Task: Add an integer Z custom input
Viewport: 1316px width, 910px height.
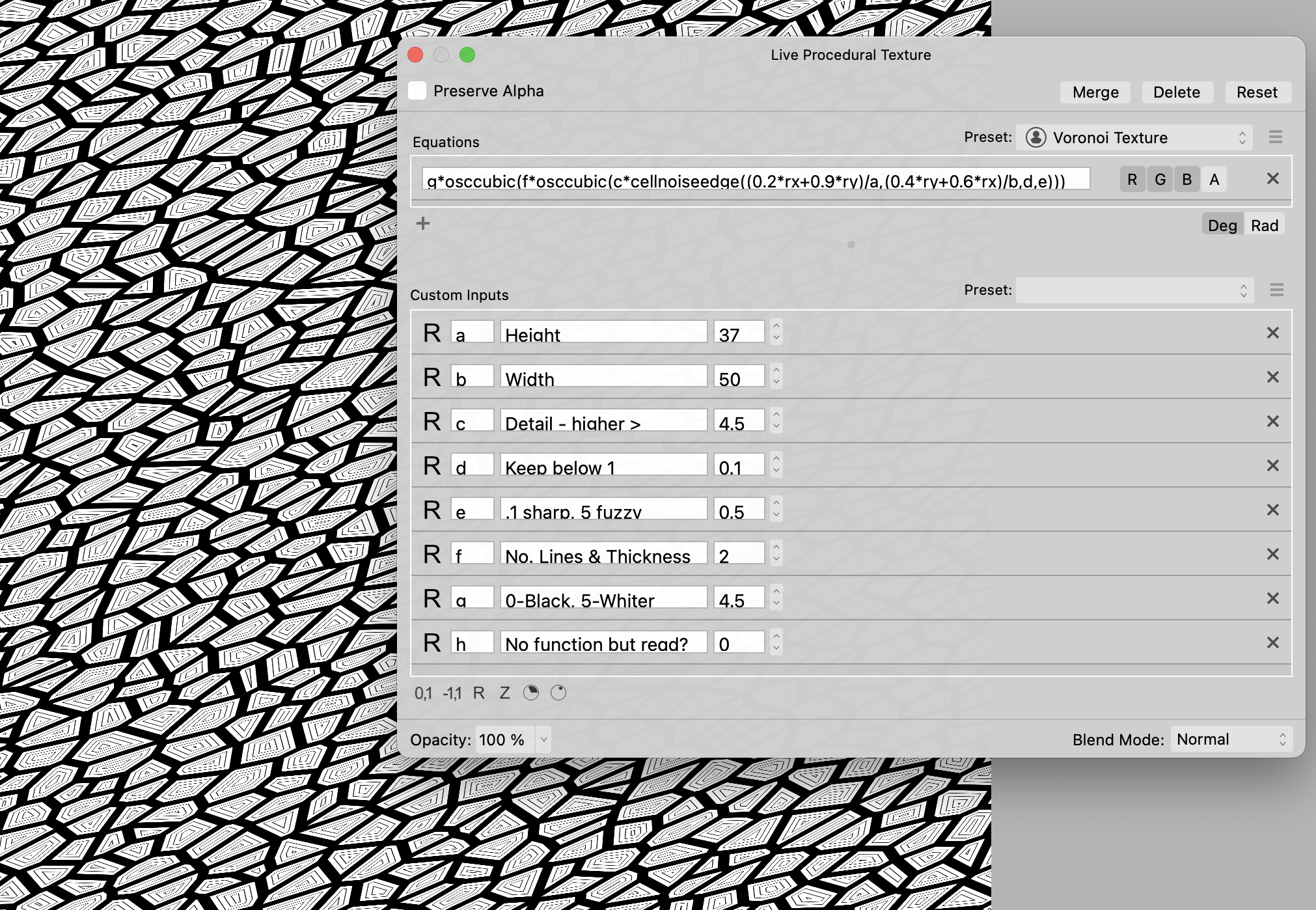Action: point(504,693)
